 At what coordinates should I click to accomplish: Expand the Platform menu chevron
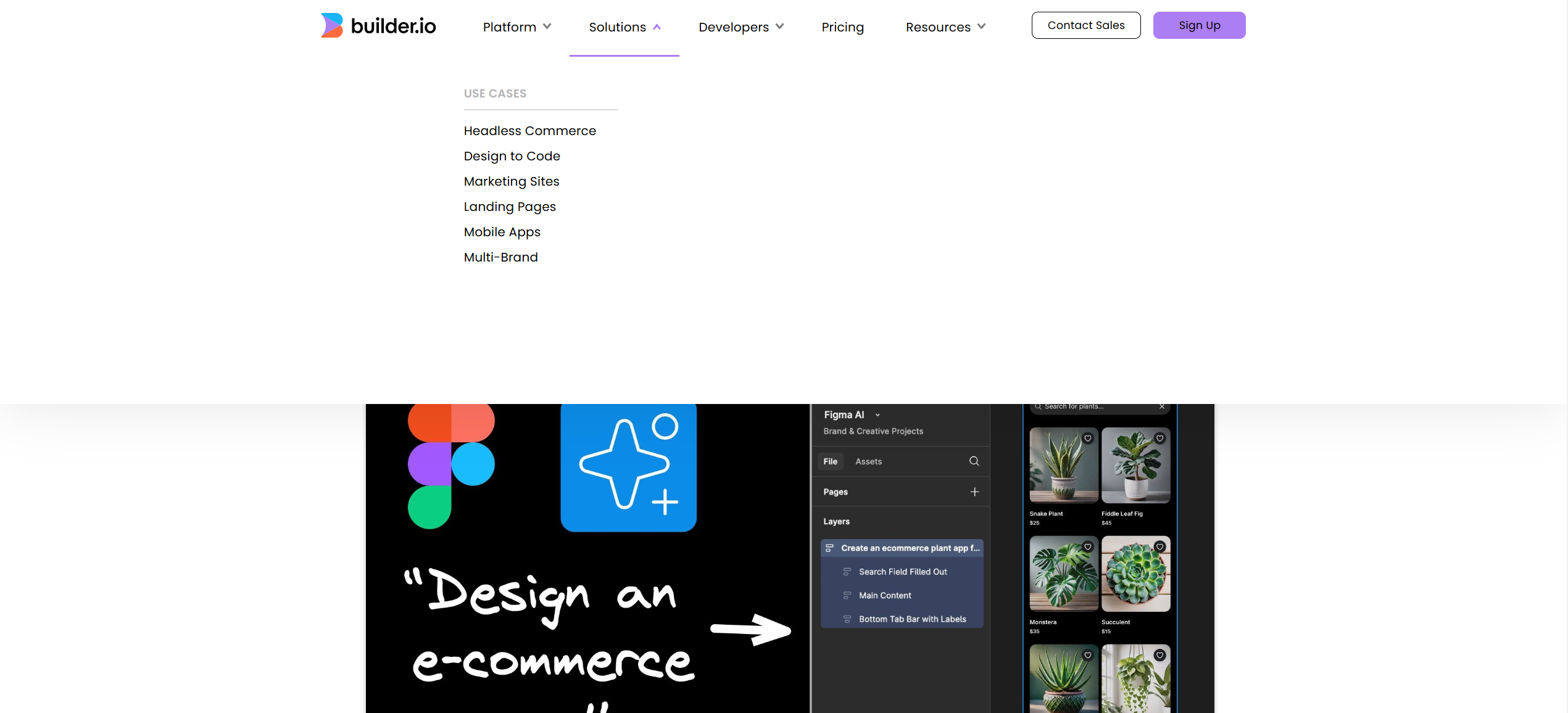click(547, 27)
